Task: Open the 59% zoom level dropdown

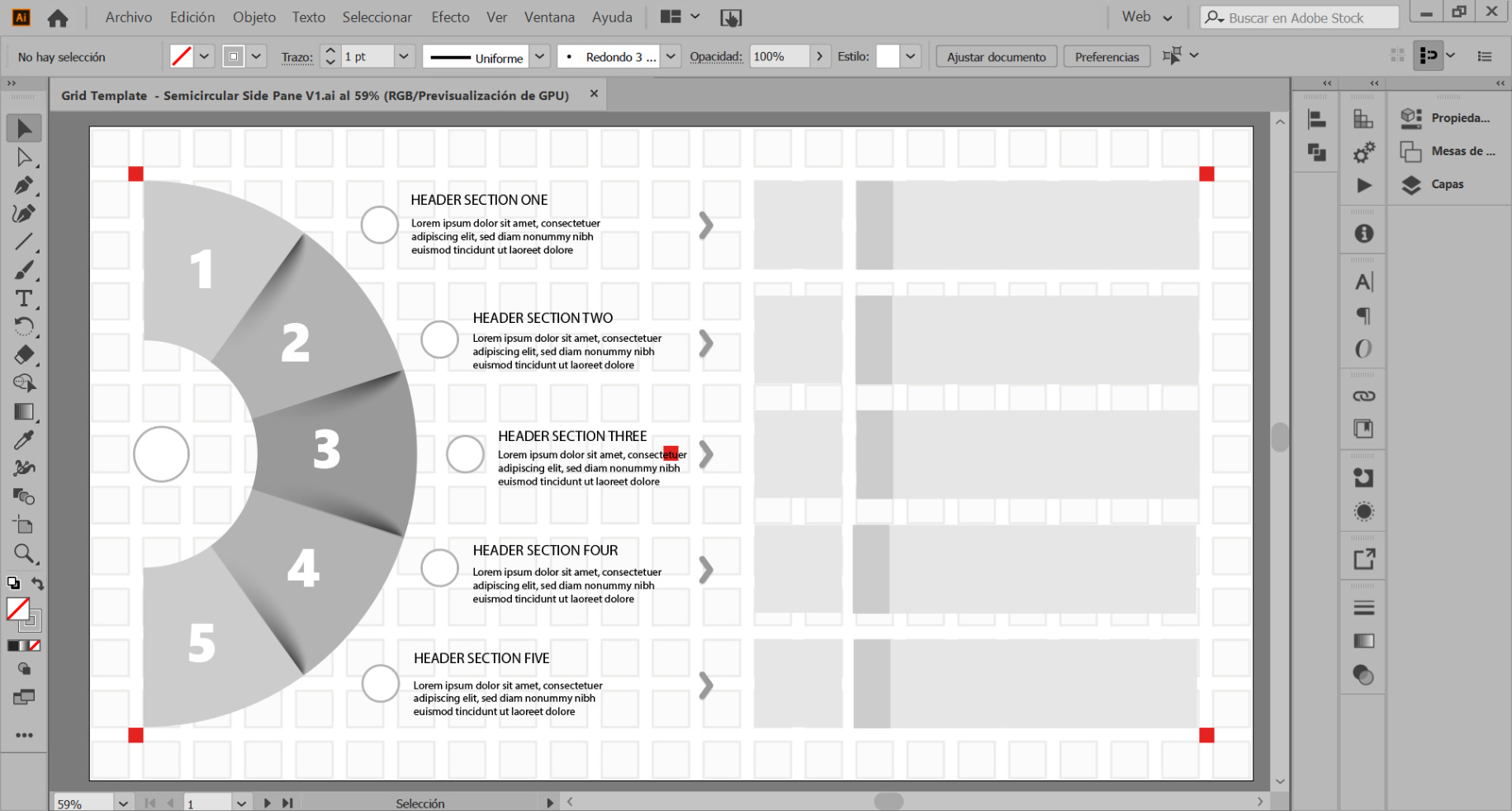Action: tap(123, 803)
